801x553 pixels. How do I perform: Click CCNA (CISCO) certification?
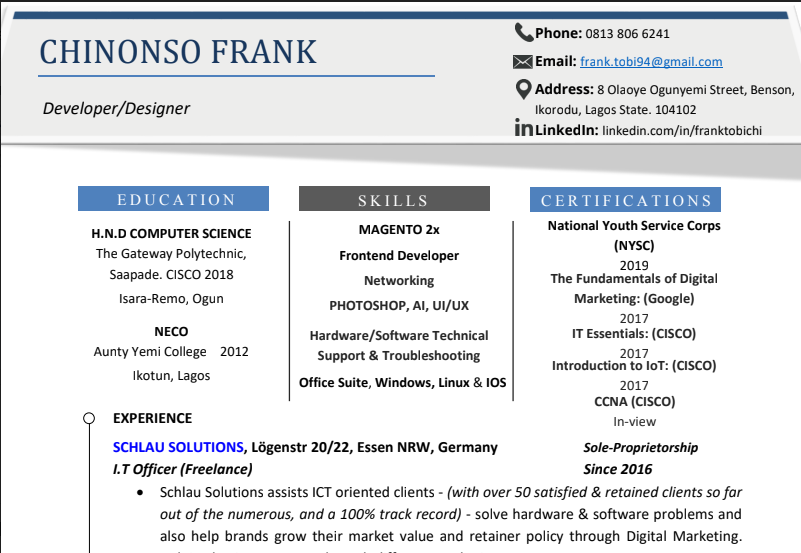coord(634,402)
